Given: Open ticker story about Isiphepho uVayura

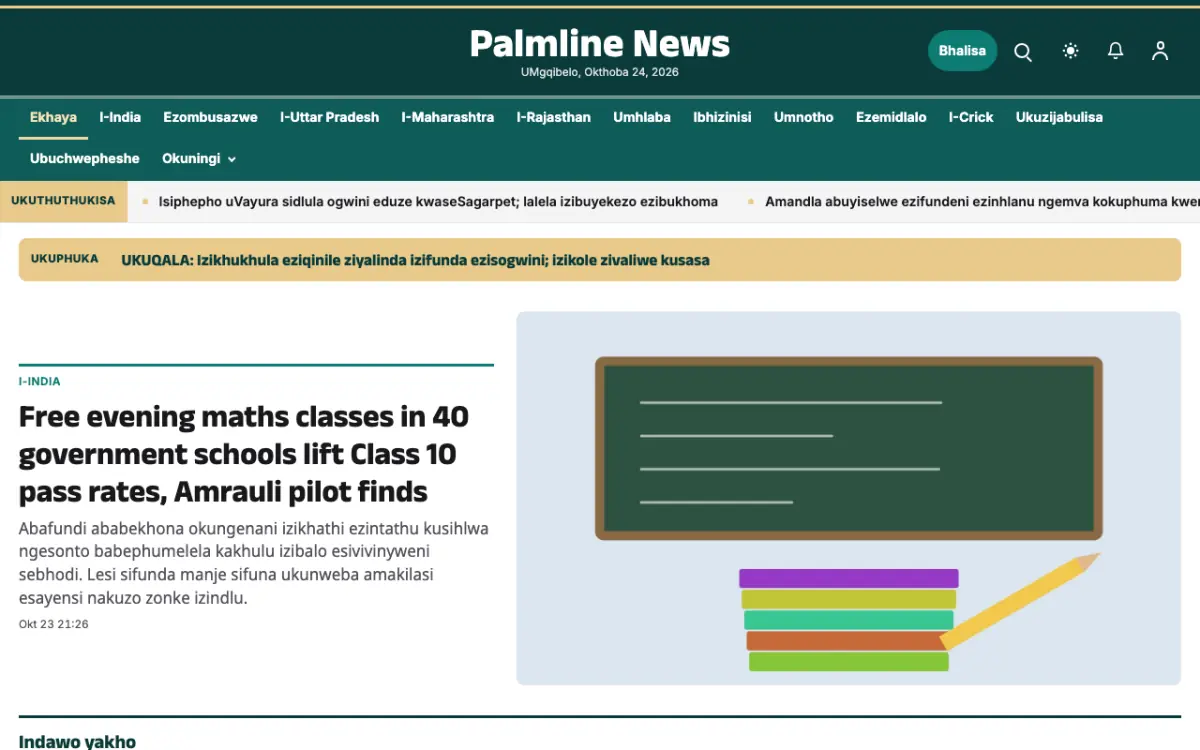Looking at the screenshot, I should [x=438, y=201].
